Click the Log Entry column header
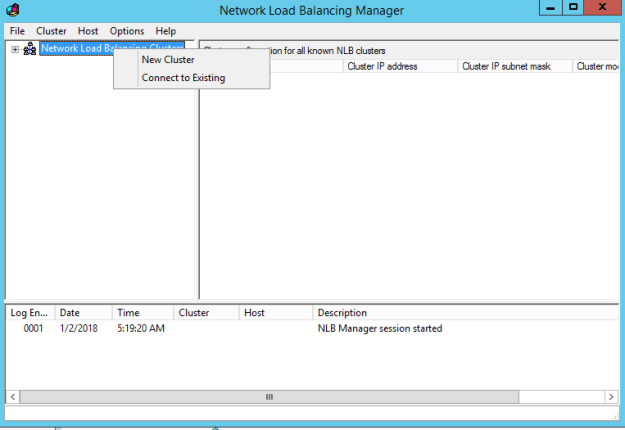The width and height of the screenshot is (625, 430). (x=30, y=313)
